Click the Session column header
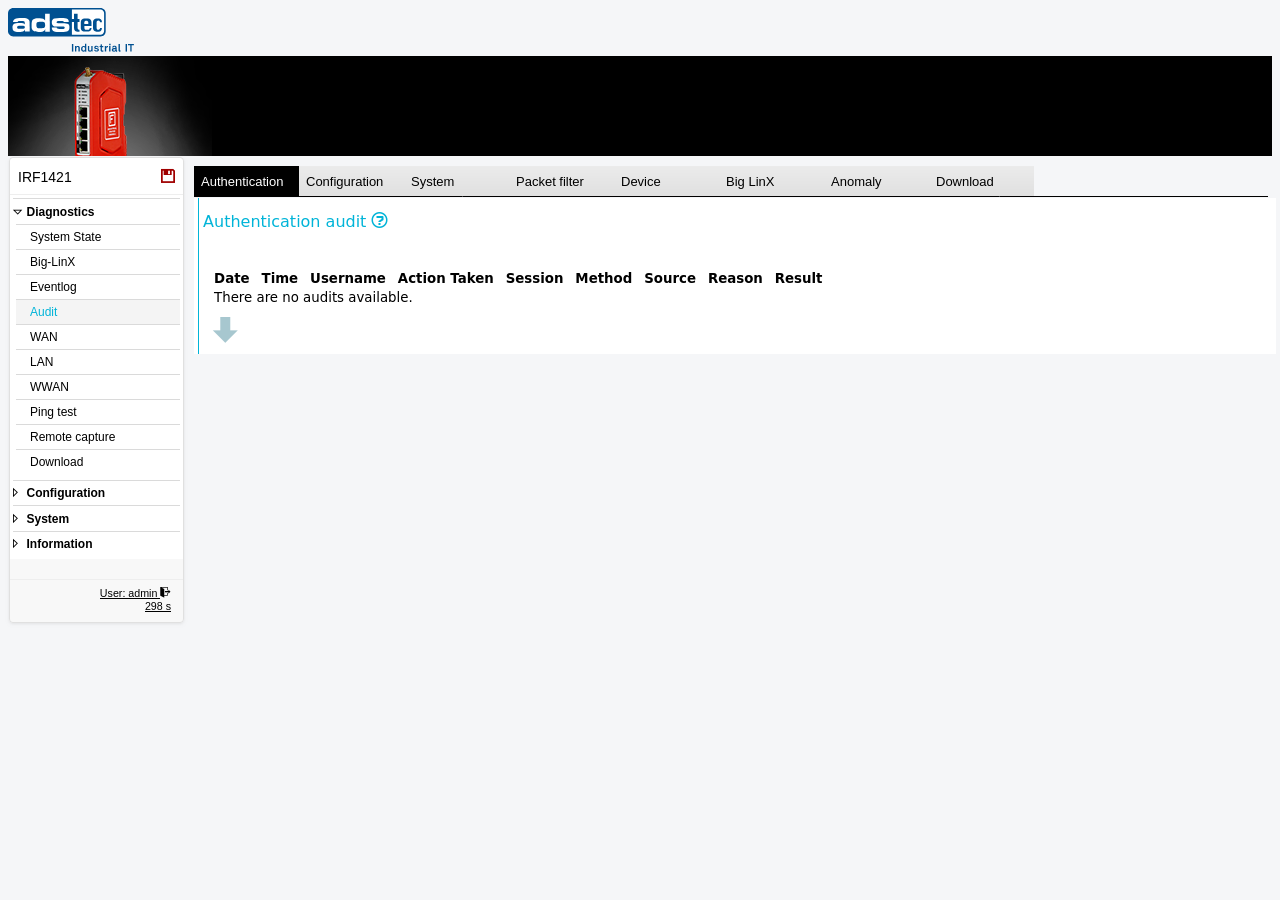This screenshot has width=1280, height=900. click(x=534, y=278)
